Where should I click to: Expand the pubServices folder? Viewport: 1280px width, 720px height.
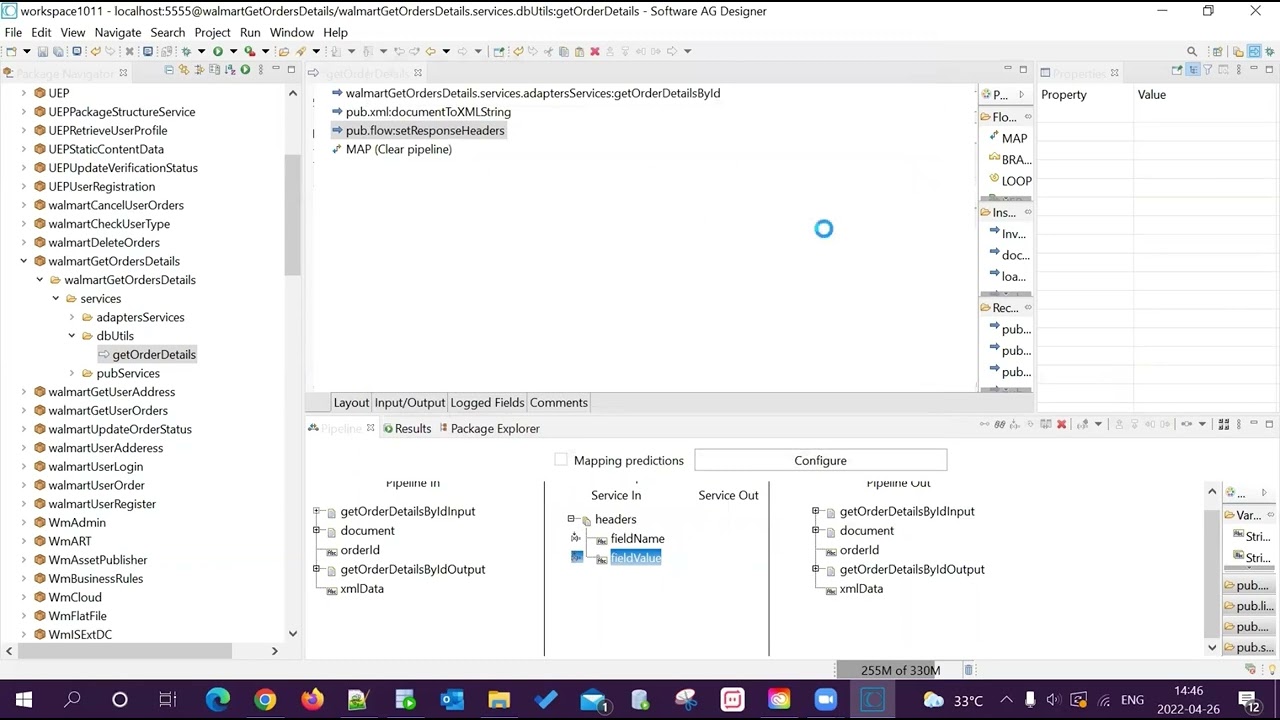point(72,373)
